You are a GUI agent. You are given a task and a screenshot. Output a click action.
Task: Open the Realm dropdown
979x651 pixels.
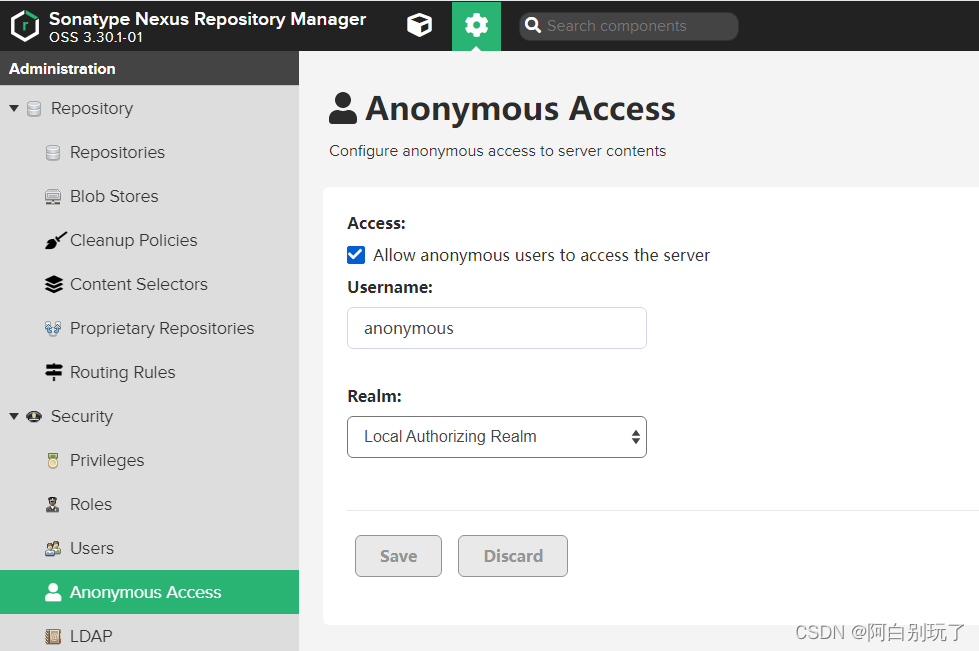[x=496, y=437]
